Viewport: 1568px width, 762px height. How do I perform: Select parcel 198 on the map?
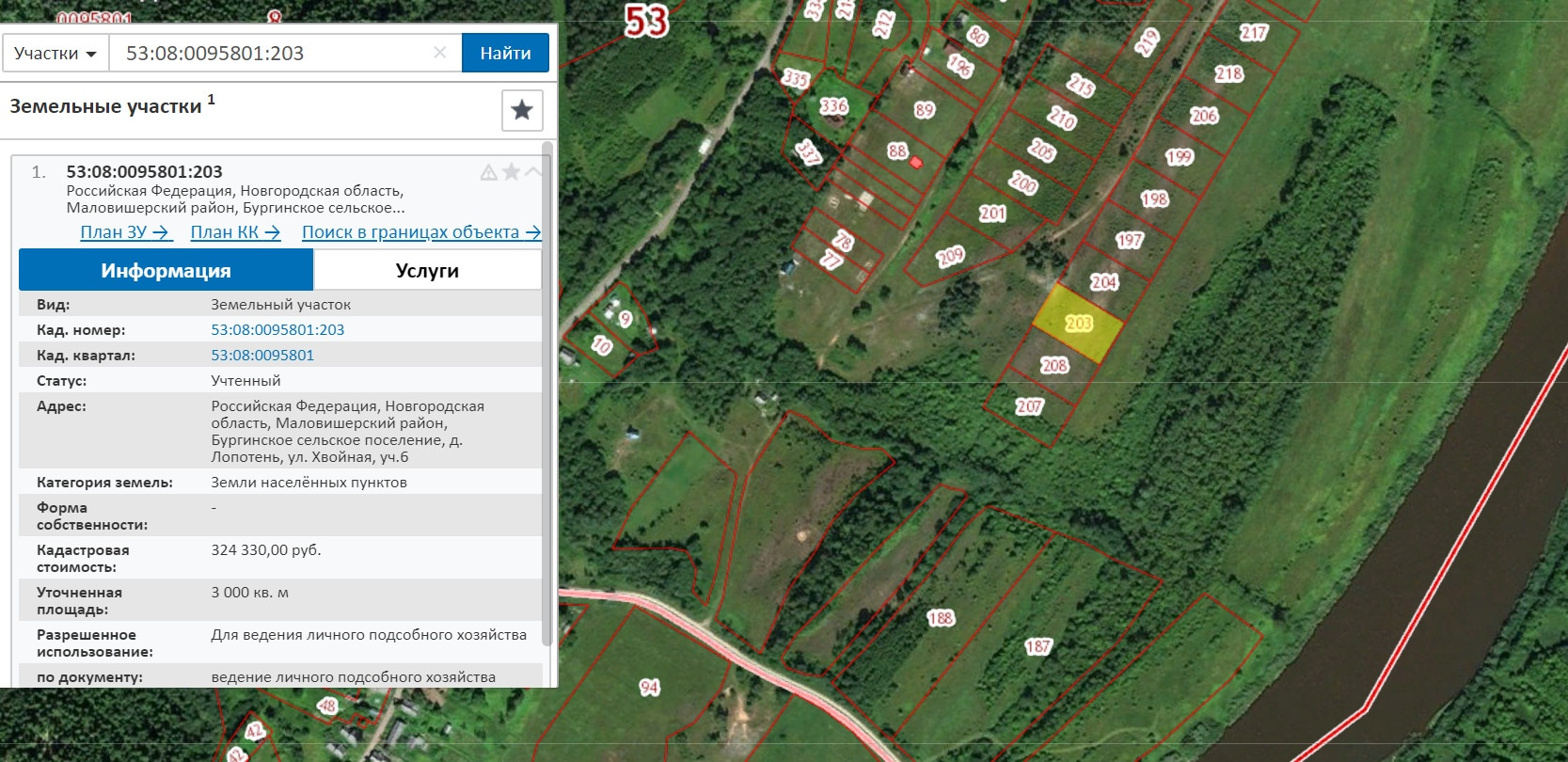tap(1154, 198)
